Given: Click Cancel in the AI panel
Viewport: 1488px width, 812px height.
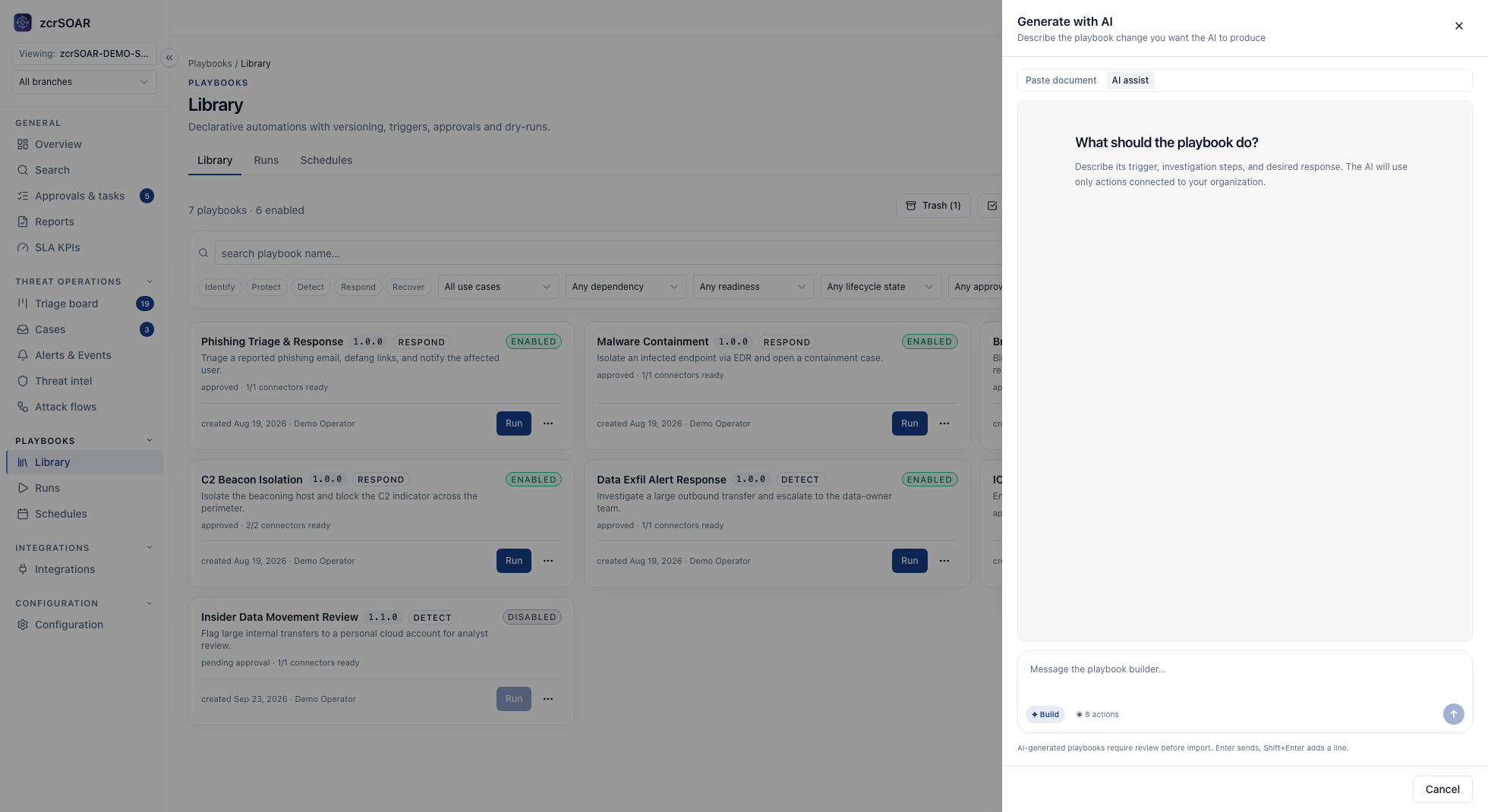Looking at the screenshot, I should [x=1442, y=789].
